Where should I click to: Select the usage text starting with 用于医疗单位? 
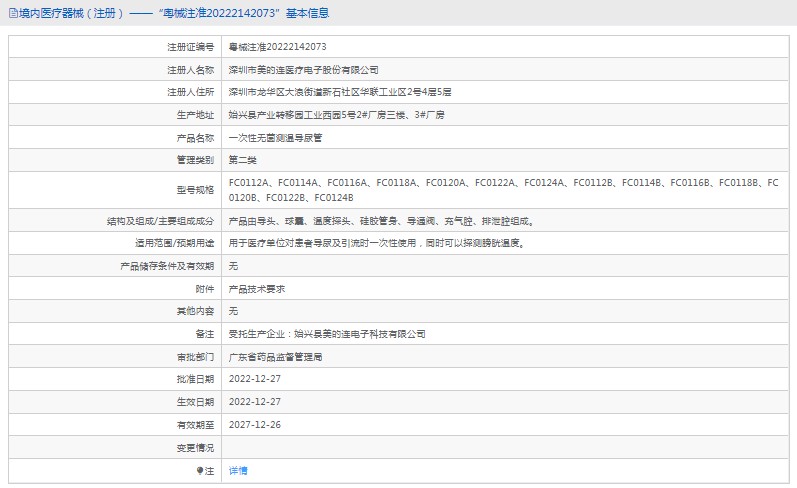pos(377,243)
